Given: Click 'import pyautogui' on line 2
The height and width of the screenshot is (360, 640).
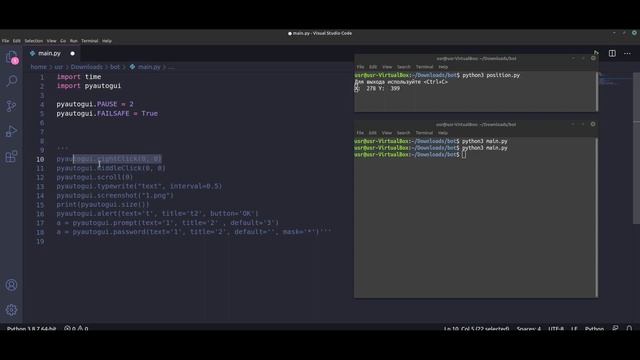Looking at the screenshot, I should point(89,86).
